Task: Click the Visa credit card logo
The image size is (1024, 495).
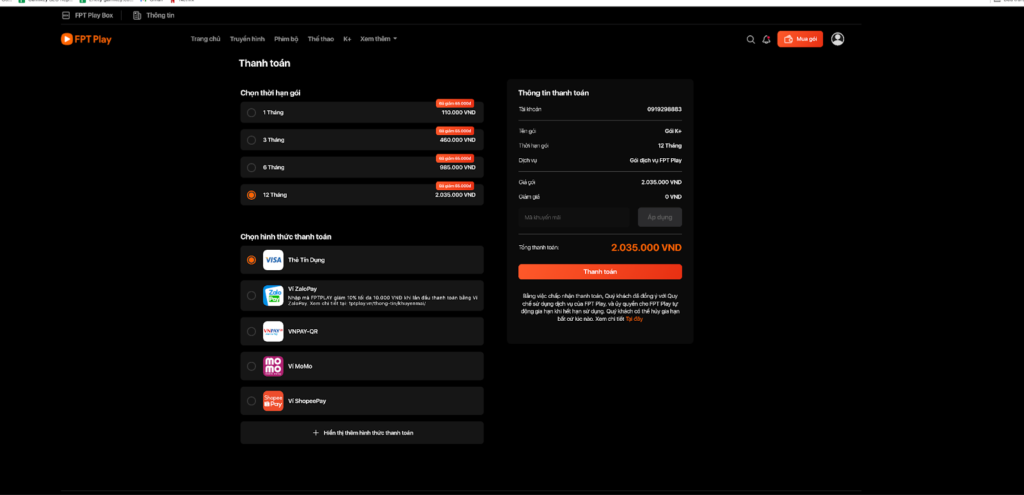Action: pos(273,260)
